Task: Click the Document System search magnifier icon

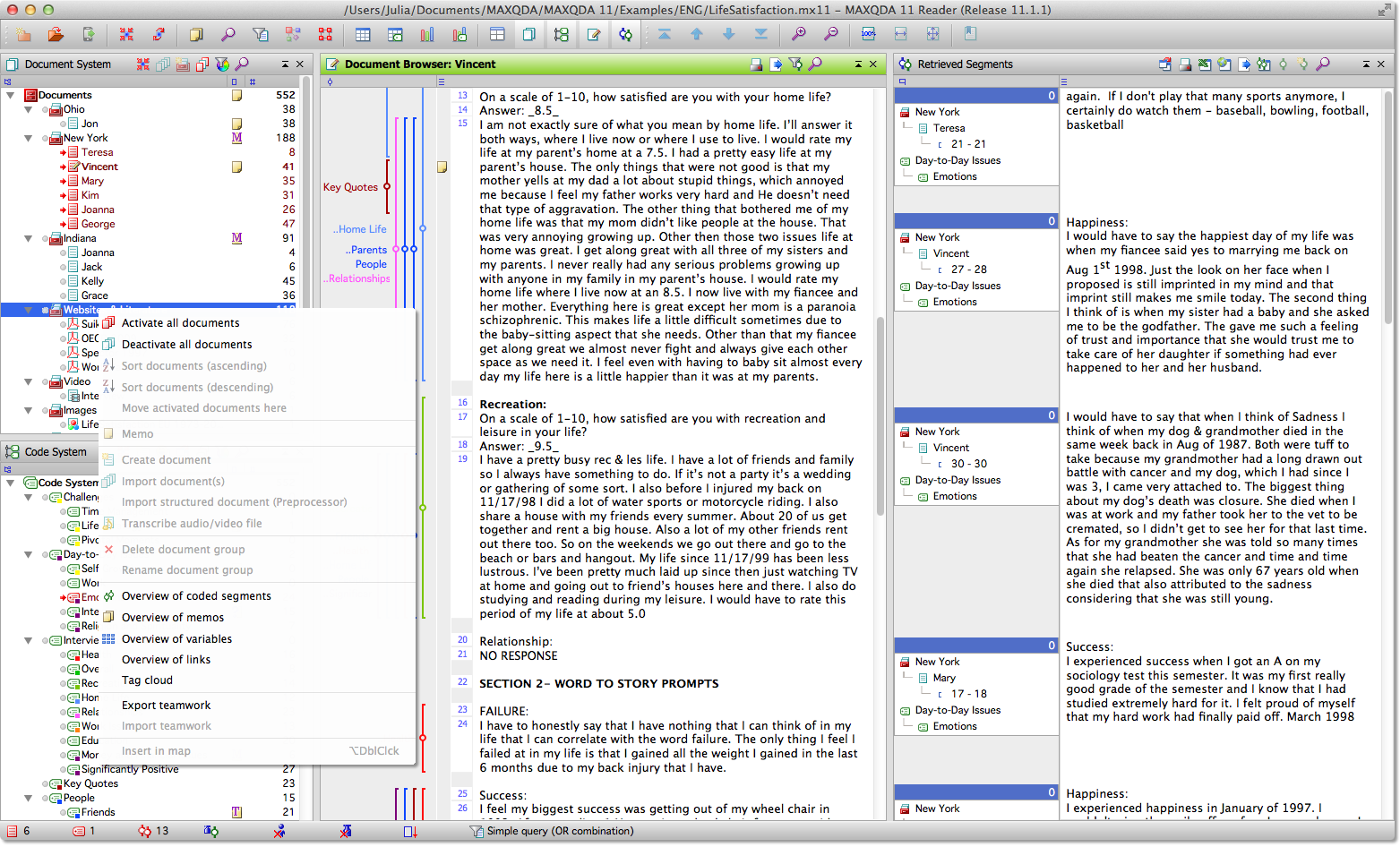Action: pyautogui.click(x=242, y=64)
